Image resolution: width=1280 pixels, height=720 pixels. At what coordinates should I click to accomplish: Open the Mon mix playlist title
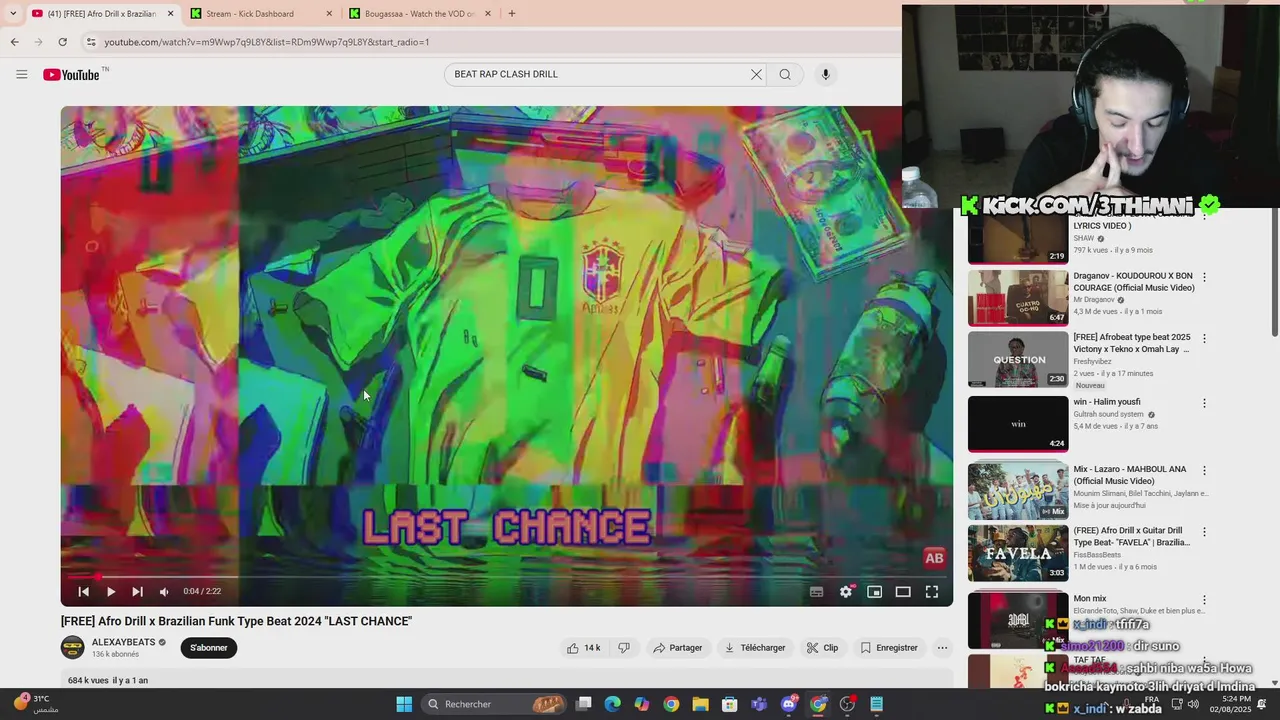click(1090, 598)
